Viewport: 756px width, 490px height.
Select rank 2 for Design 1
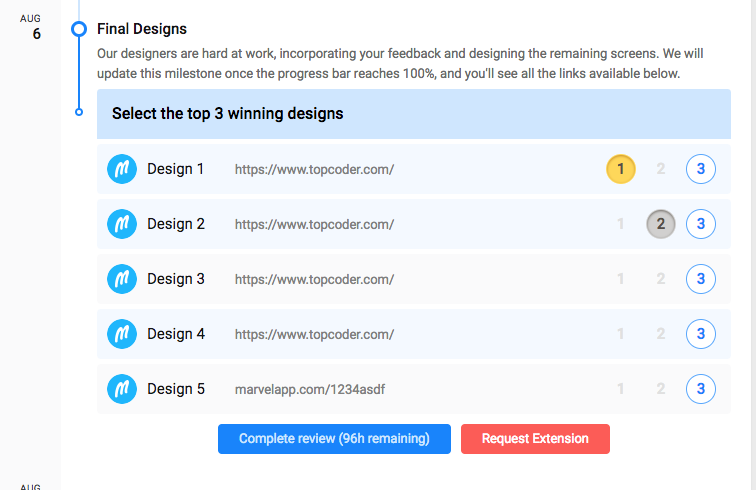pyautogui.click(x=661, y=169)
